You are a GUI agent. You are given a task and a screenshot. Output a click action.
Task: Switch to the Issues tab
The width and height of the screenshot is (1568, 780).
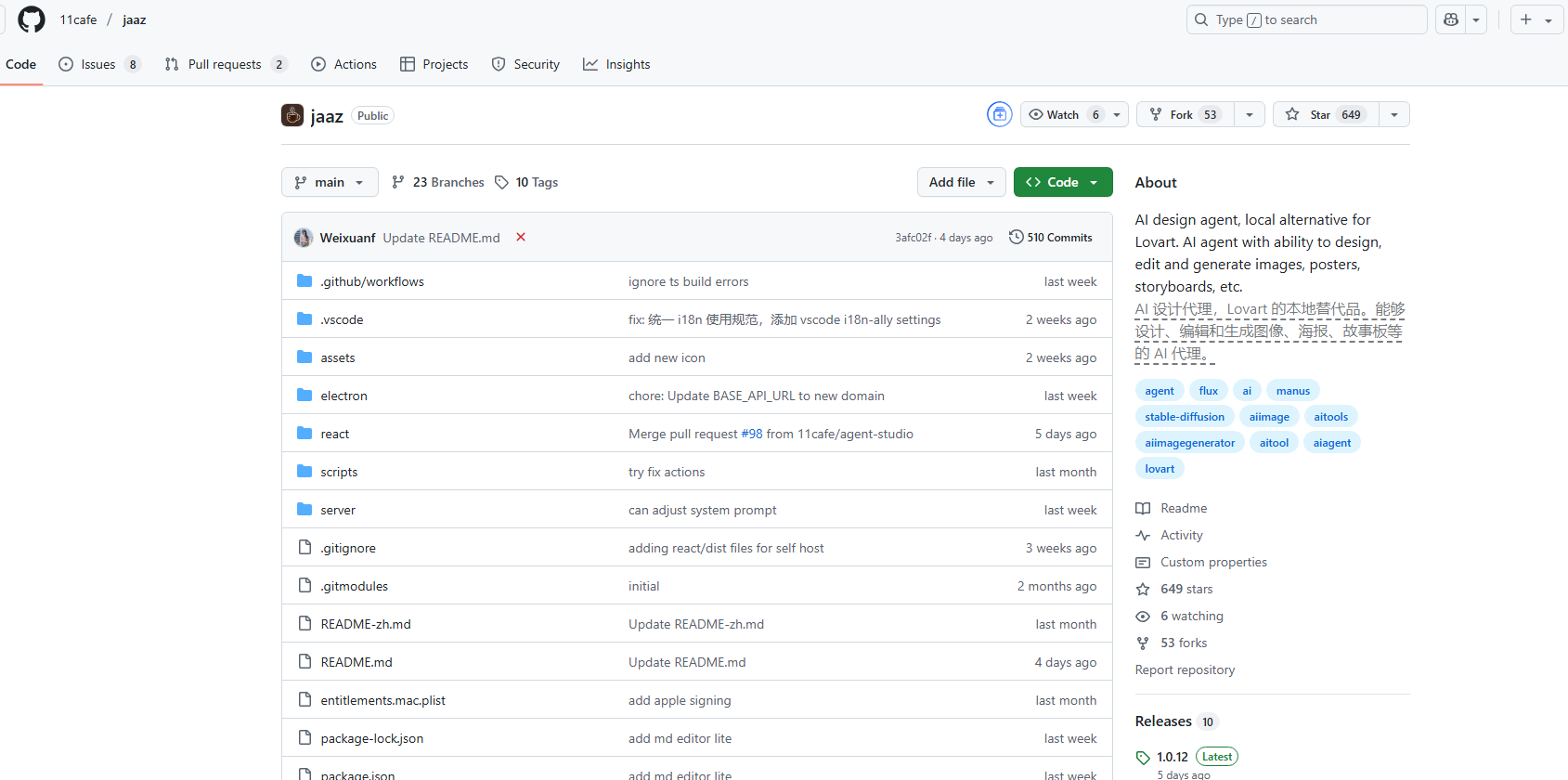tap(98, 64)
